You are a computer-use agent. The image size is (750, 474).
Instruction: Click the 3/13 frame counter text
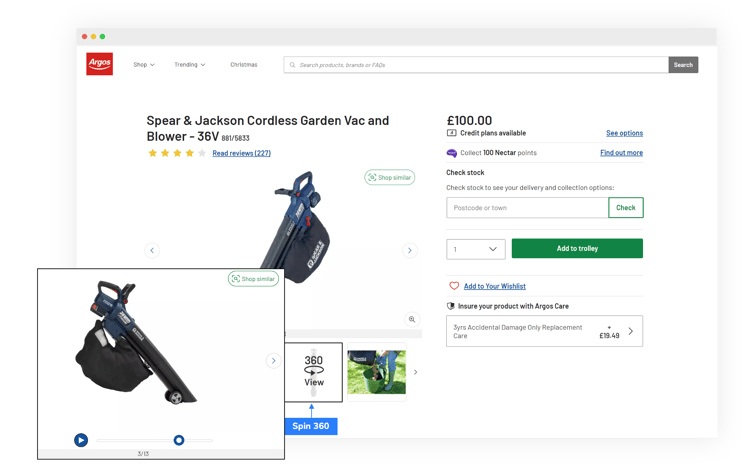tap(143, 453)
